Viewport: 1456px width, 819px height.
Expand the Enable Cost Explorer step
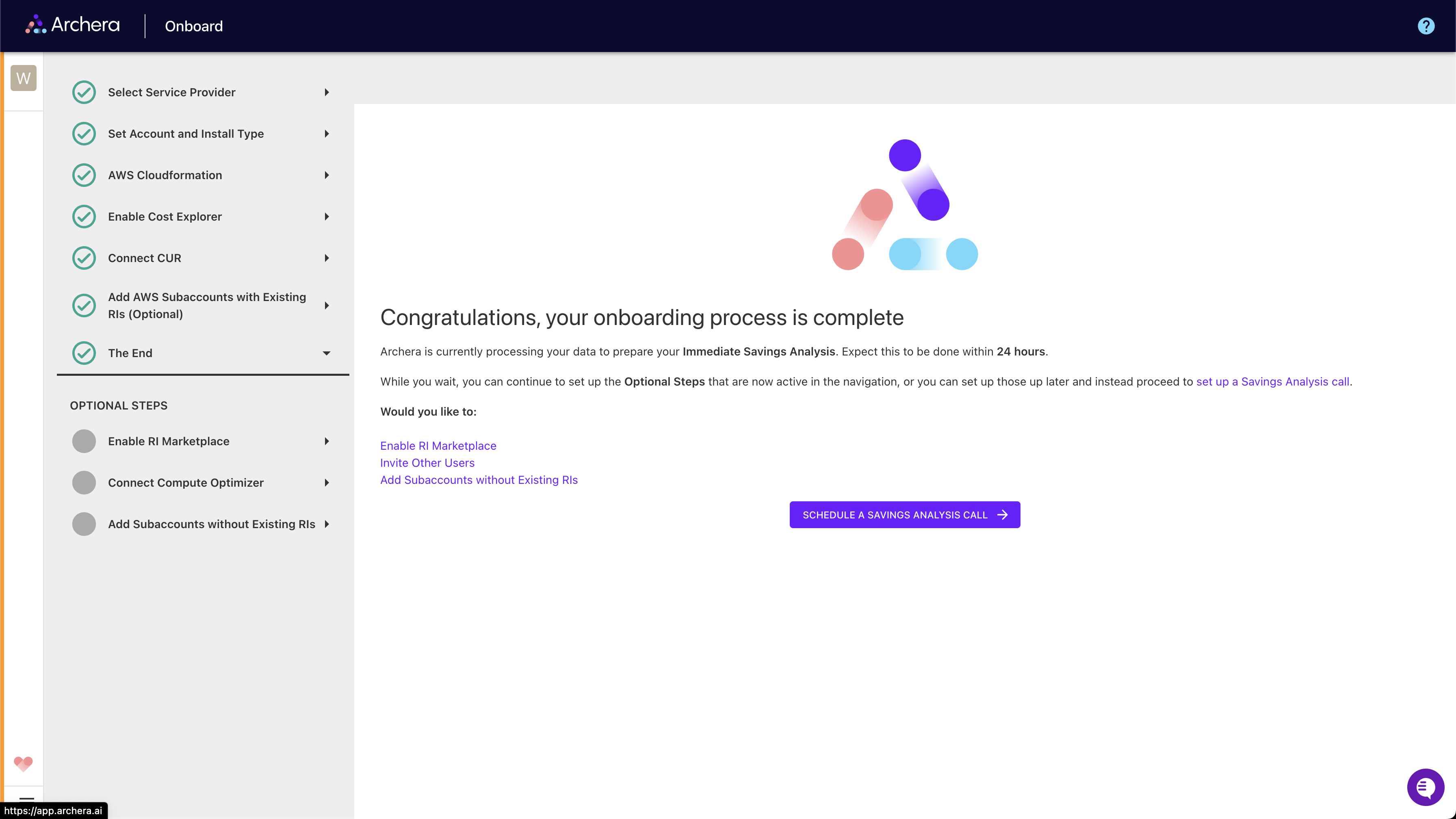(327, 217)
